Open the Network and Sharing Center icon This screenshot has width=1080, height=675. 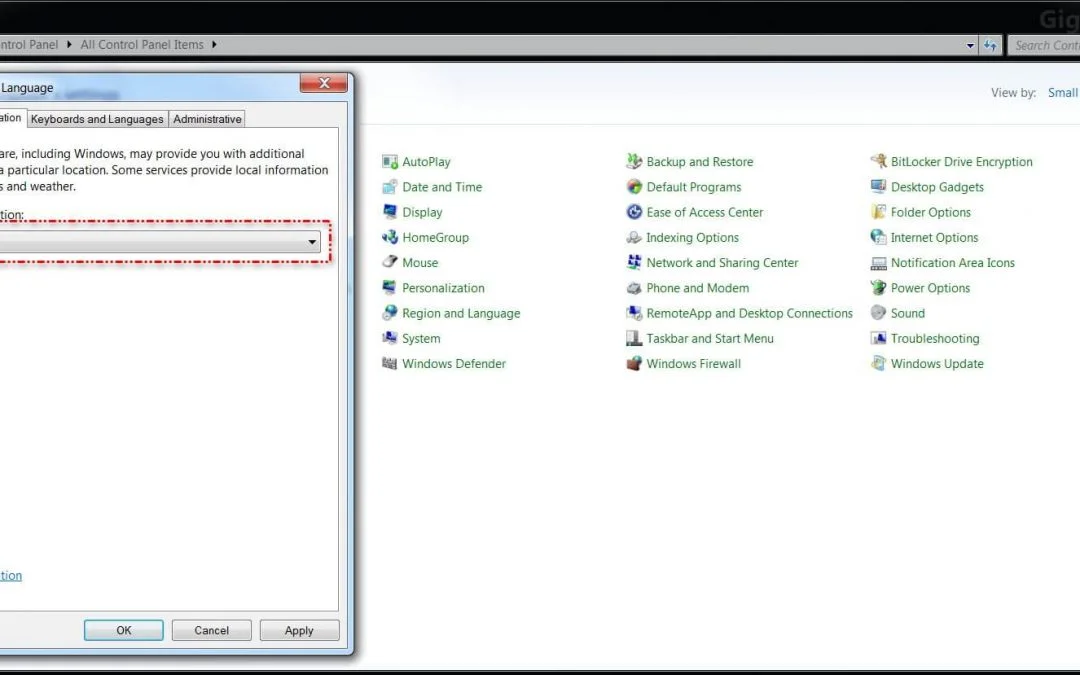click(634, 263)
